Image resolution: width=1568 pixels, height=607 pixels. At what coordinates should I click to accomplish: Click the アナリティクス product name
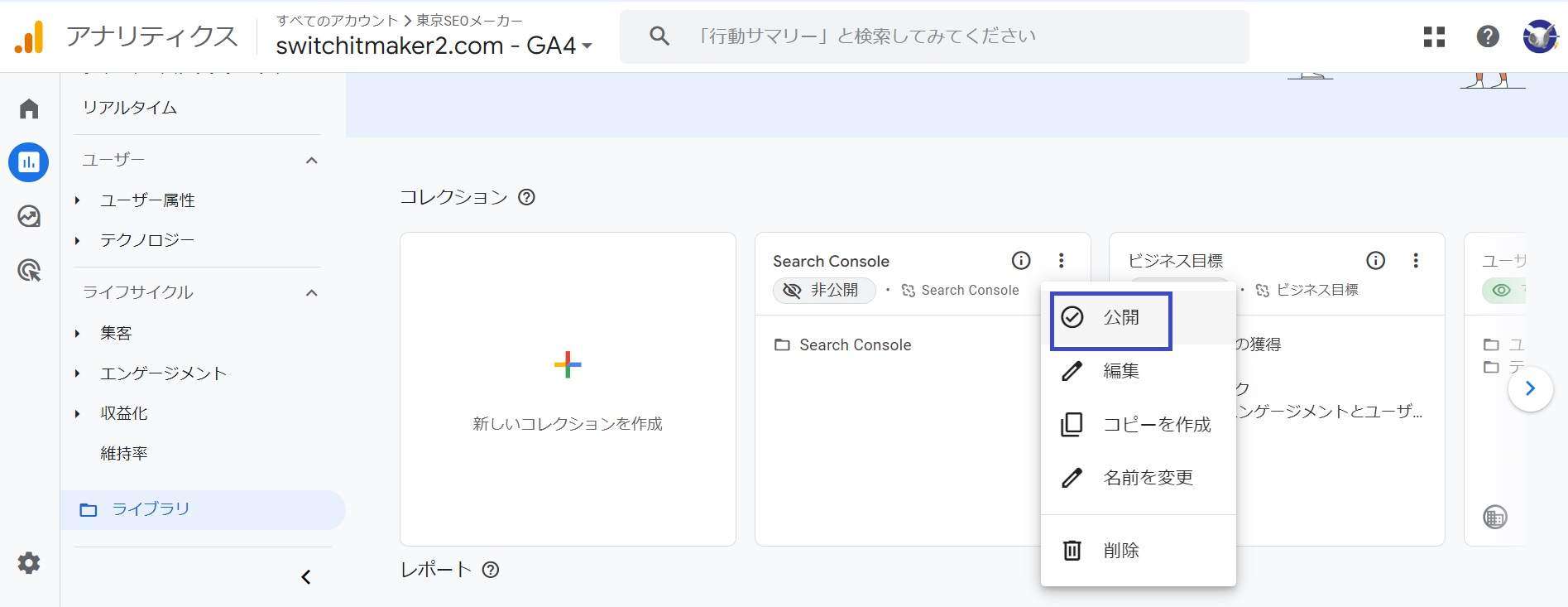pyautogui.click(x=152, y=36)
